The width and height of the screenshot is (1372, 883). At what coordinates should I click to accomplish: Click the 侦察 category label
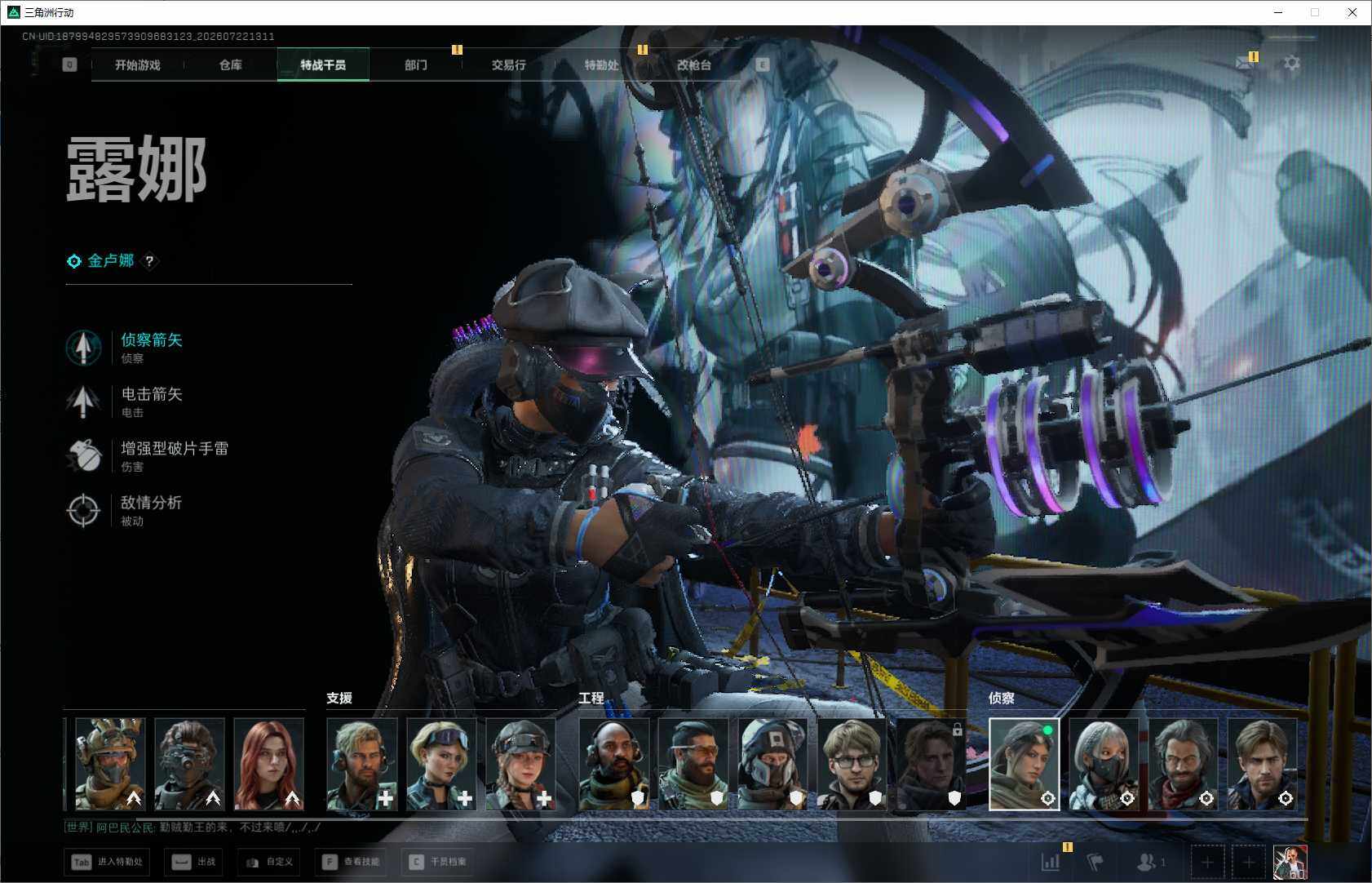pyautogui.click(x=1002, y=699)
